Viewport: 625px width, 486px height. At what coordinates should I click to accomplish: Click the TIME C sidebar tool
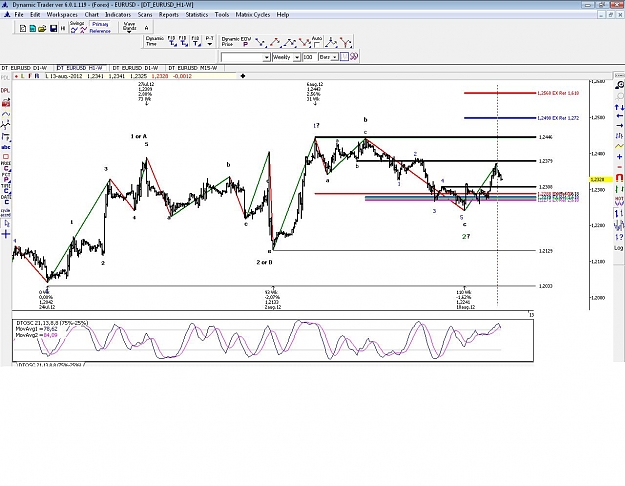point(6,189)
